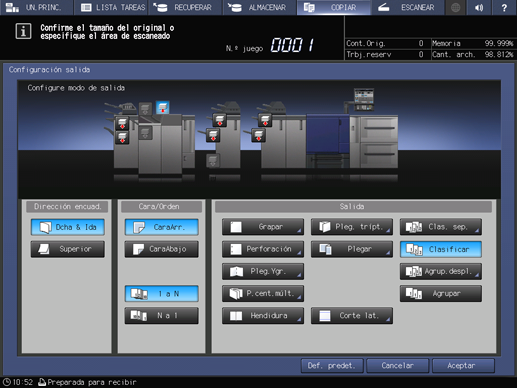Screen dimensions: 517x388
Task: Click the 'Dirección encuad.' section header
Action: 68,207
